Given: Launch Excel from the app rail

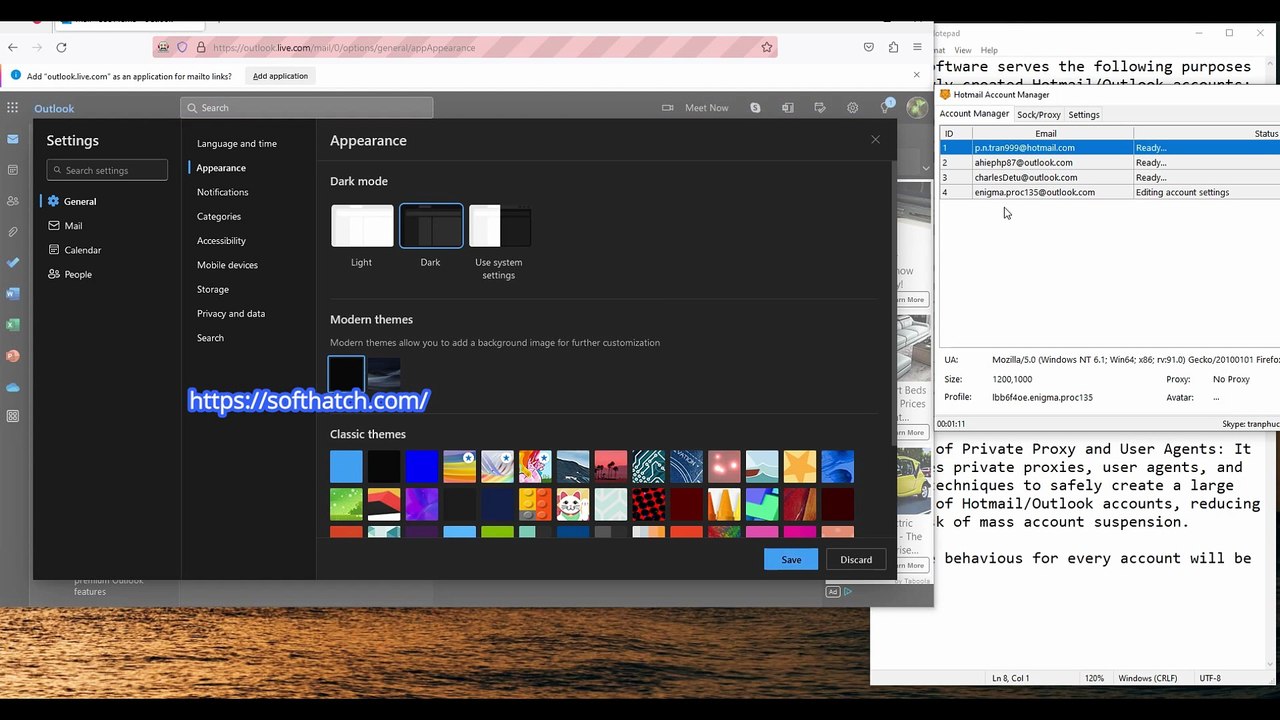Looking at the screenshot, I should click(x=13, y=325).
